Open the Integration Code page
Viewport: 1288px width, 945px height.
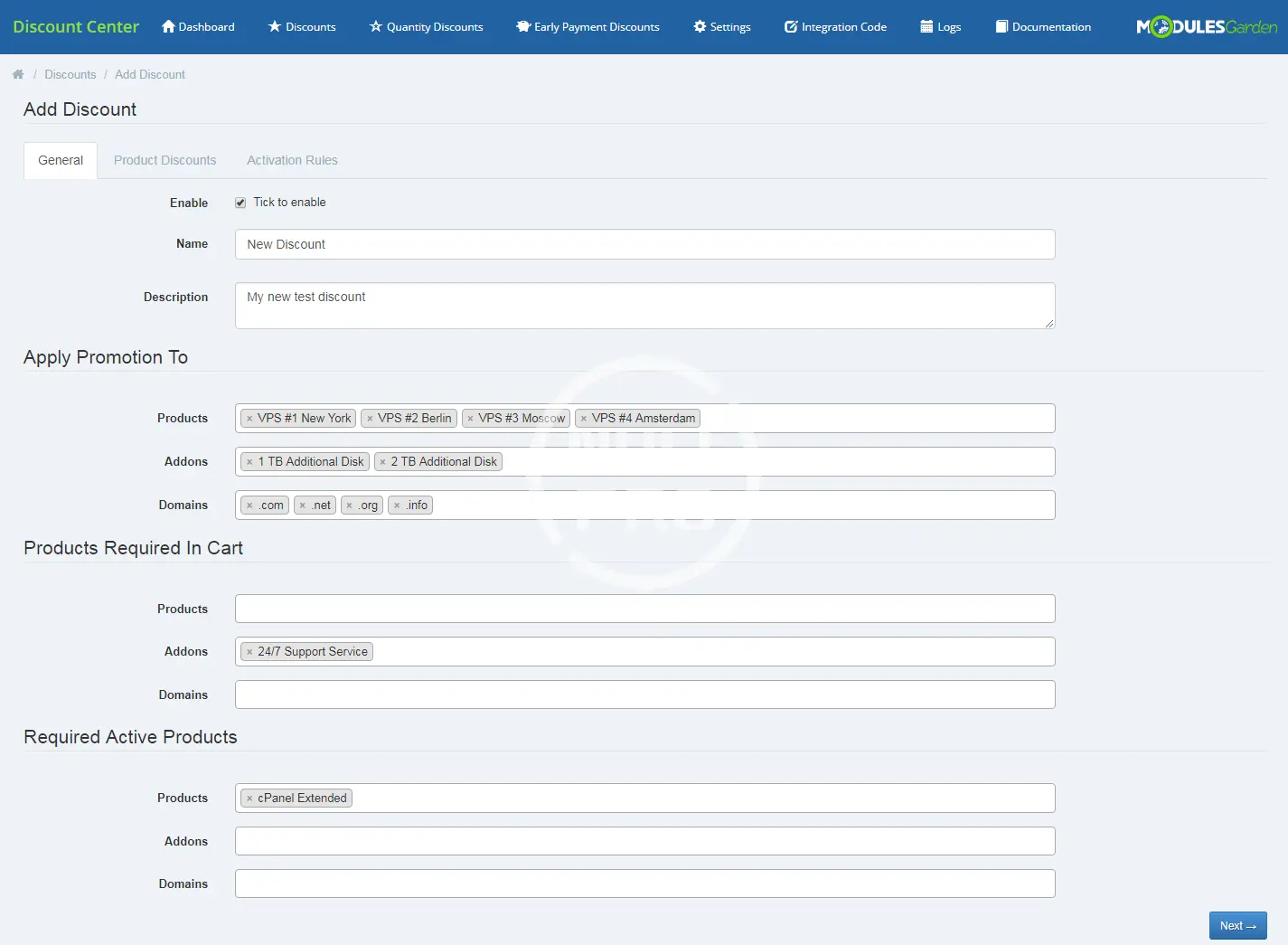[835, 26]
